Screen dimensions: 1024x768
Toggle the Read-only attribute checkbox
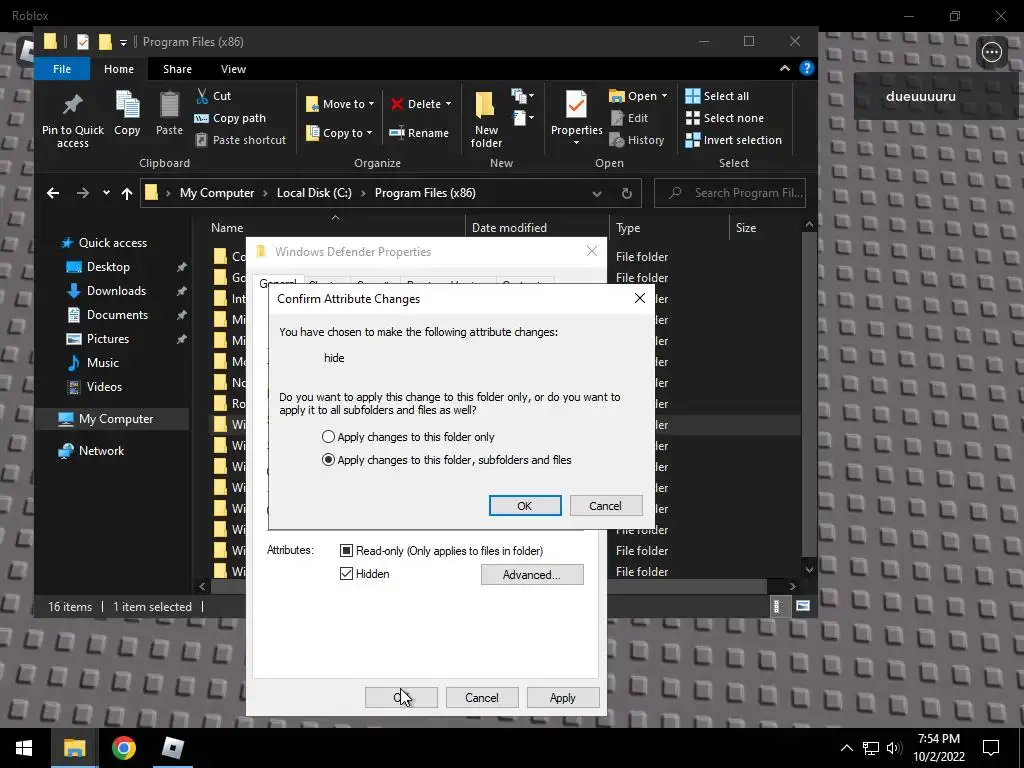(346, 551)
